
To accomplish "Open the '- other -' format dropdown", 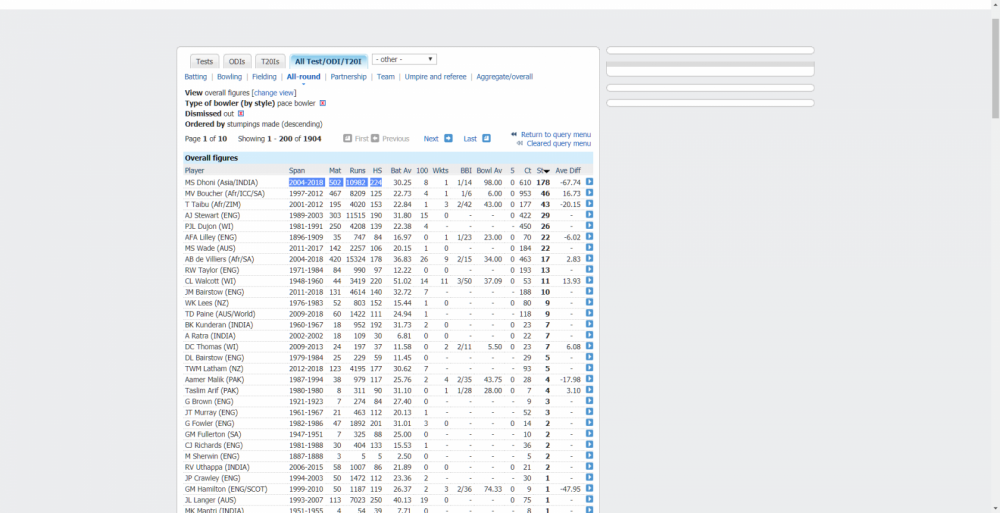I will click(x=404, y=59).
